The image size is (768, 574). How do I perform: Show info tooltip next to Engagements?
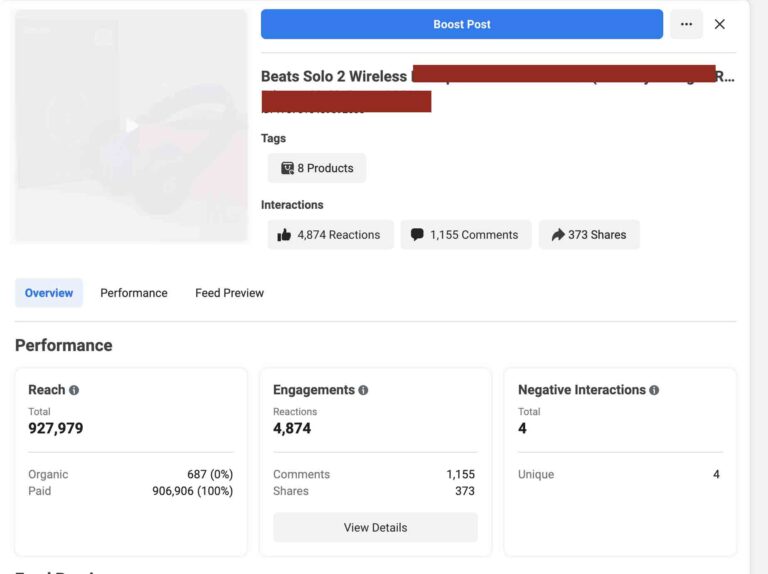click(363, 390)
